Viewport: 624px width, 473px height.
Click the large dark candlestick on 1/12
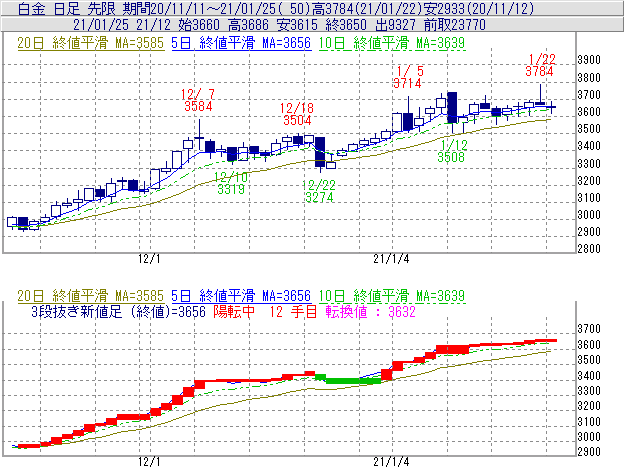452,107
